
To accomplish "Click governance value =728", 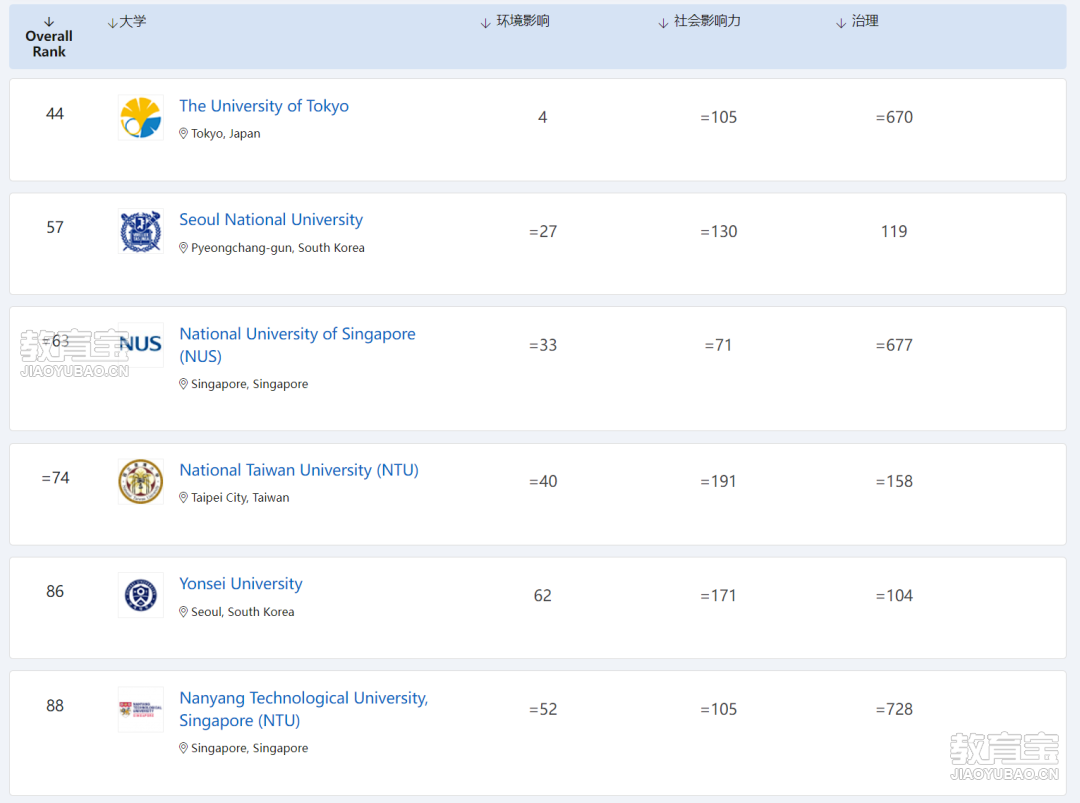I will click(x=894, y=709).
